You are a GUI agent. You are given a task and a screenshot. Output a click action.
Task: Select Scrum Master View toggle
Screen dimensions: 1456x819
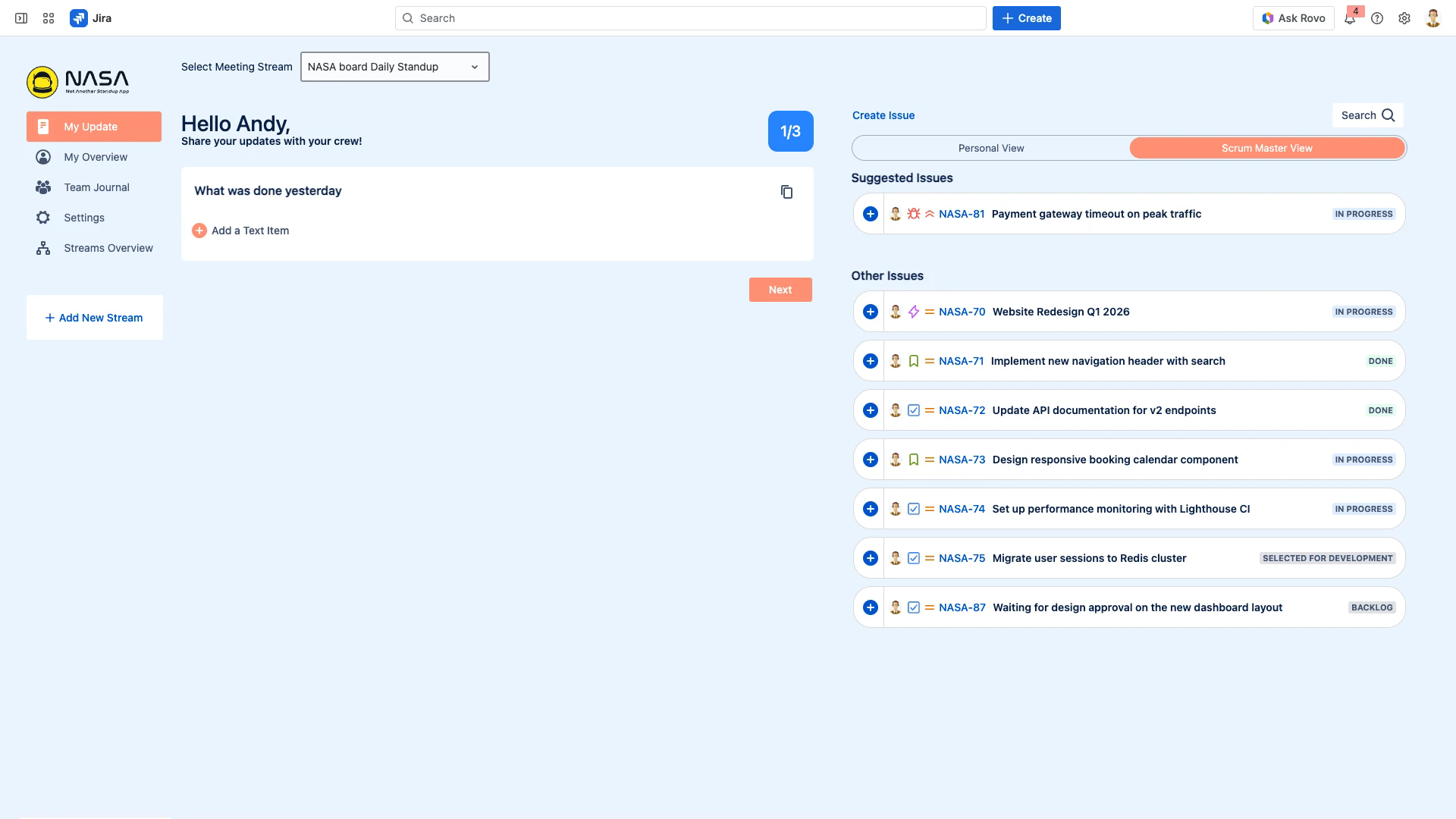click(x=1266, y=148)
